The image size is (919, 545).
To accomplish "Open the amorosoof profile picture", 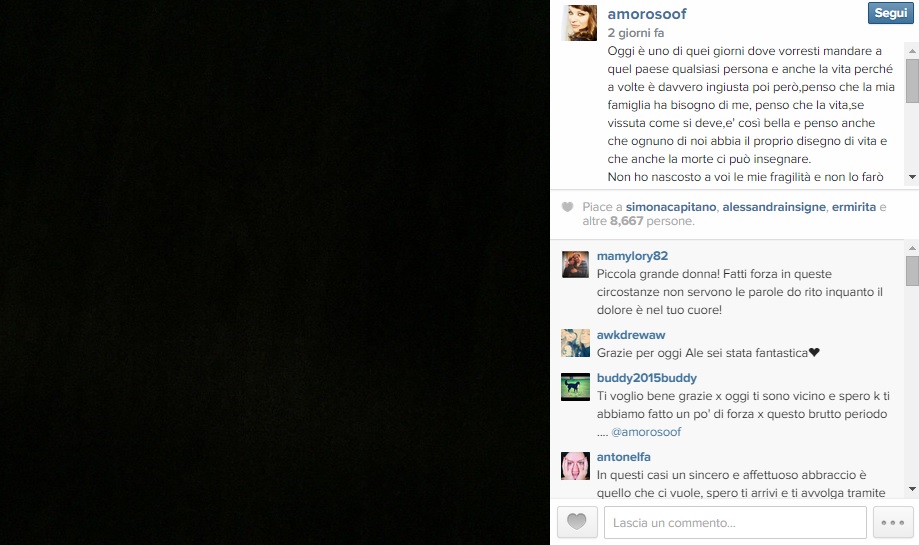I will 579,23.
